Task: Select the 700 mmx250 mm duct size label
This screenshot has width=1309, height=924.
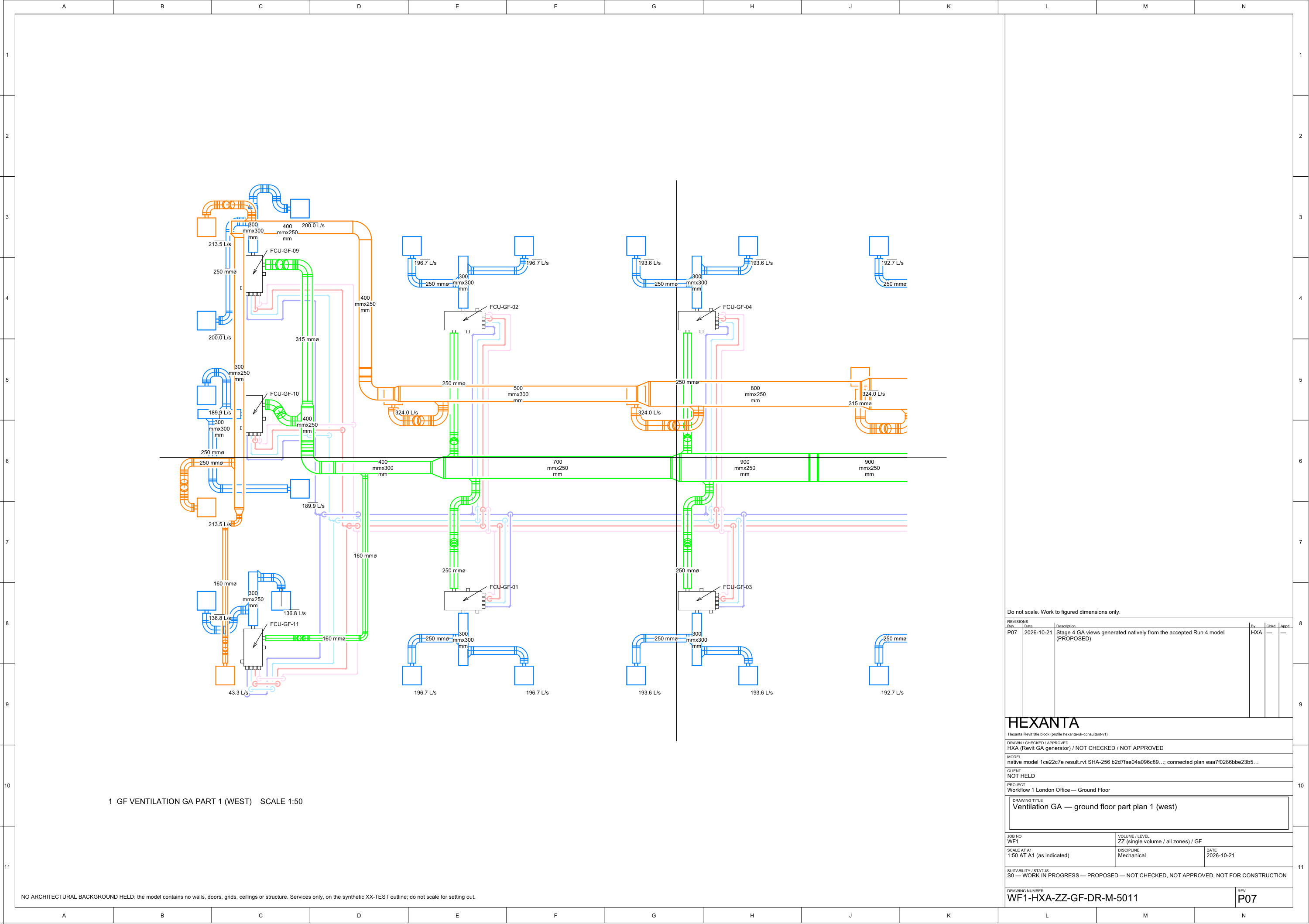Action: coord(557,468)
